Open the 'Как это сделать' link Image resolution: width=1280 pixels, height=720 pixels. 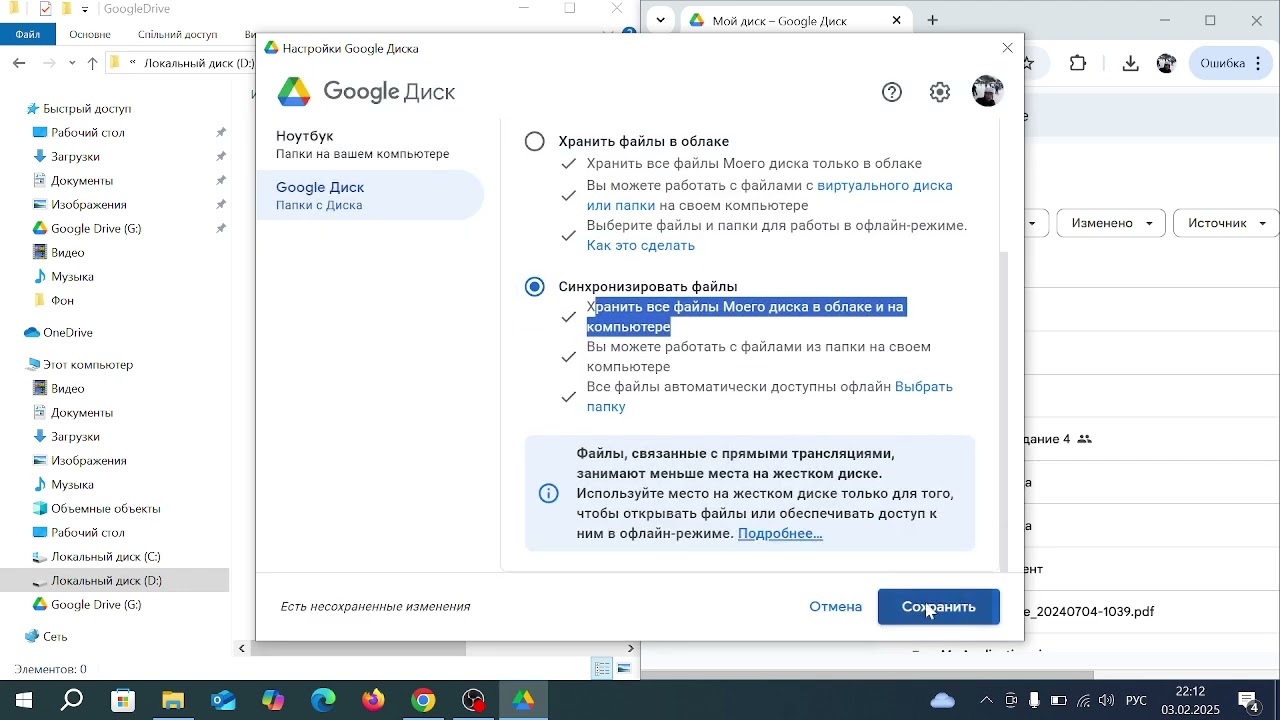pos(641,246)
